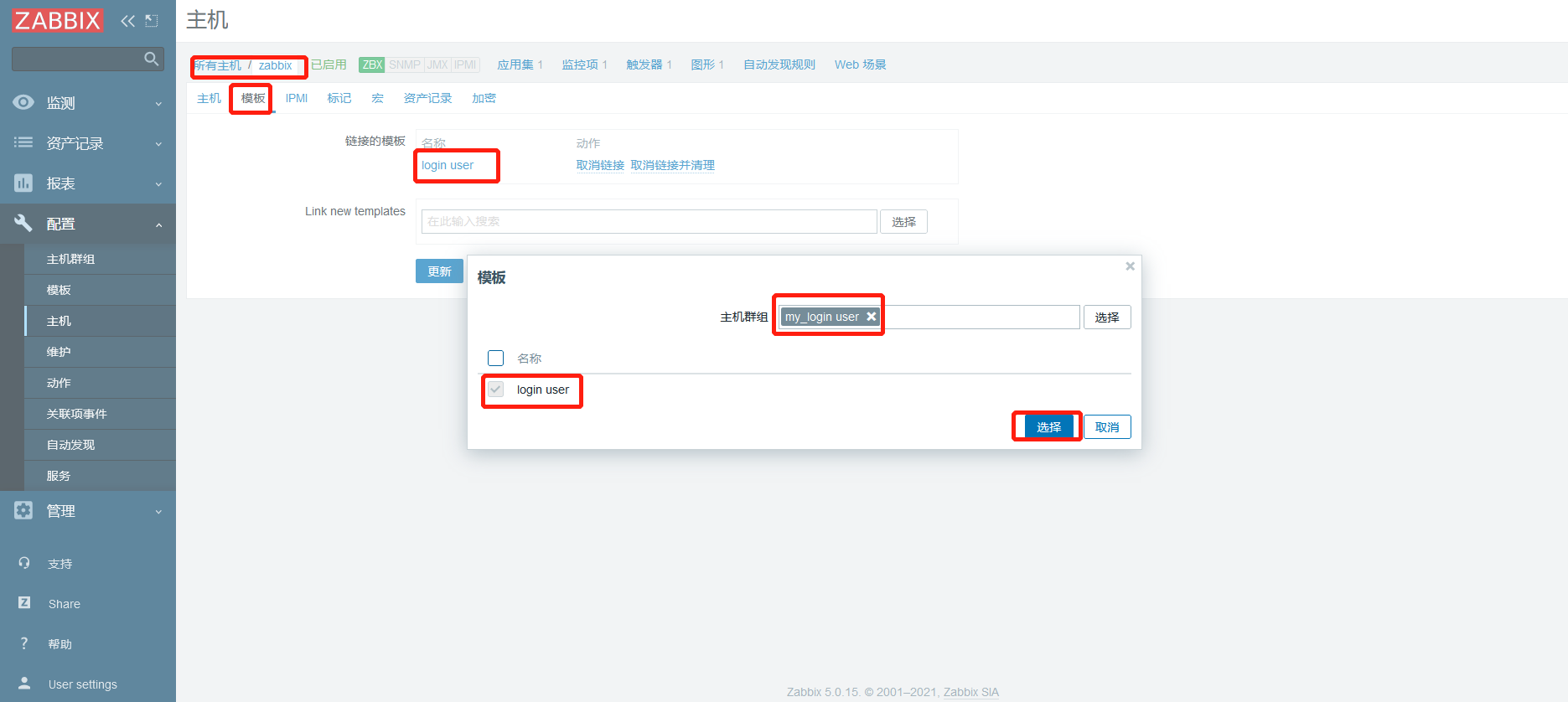Click the wrench icon for 配置
This screenshot has height=702, width=1568.
[x=23, y=223]
